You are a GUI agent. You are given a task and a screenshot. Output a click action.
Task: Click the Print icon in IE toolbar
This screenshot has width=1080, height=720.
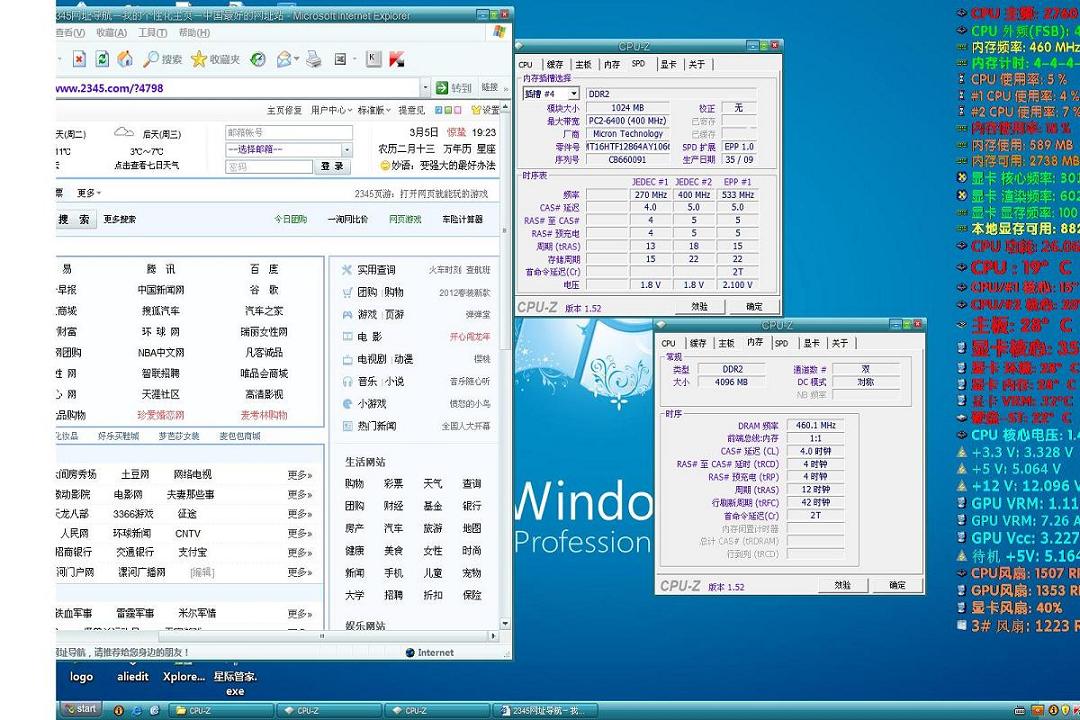[x=313, y=59]
